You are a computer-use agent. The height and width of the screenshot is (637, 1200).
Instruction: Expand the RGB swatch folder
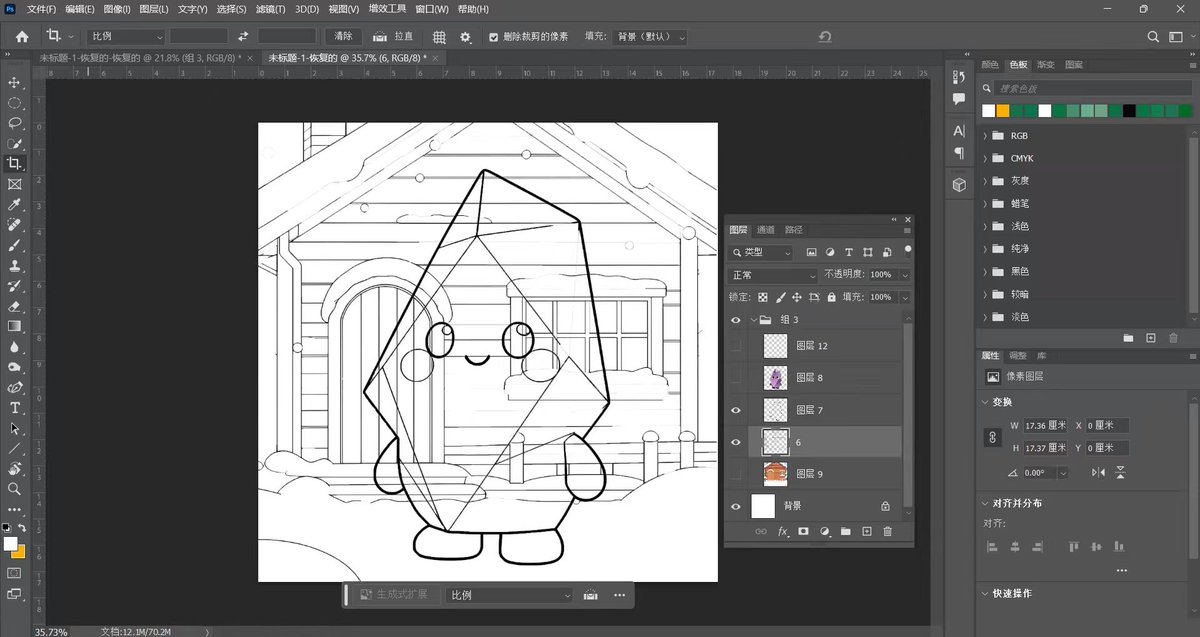pyautogui.click(x=985, y=135)
